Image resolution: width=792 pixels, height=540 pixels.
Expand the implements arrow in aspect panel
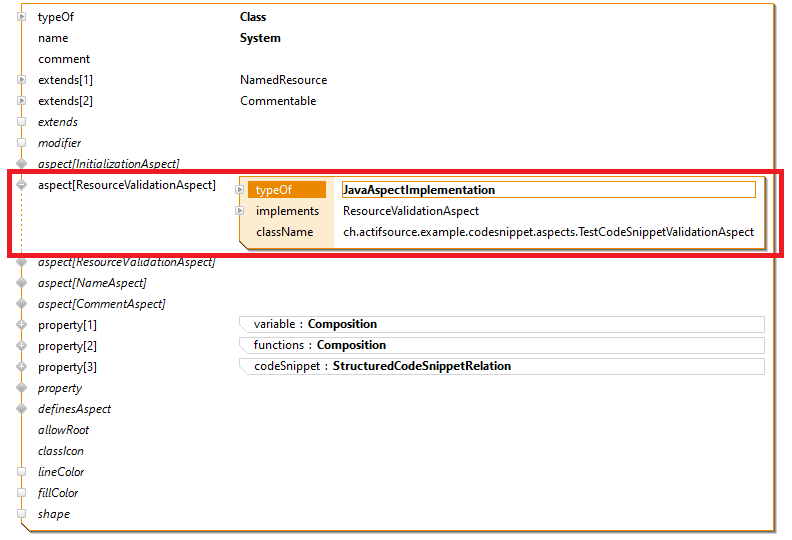(x=239, y=211)
